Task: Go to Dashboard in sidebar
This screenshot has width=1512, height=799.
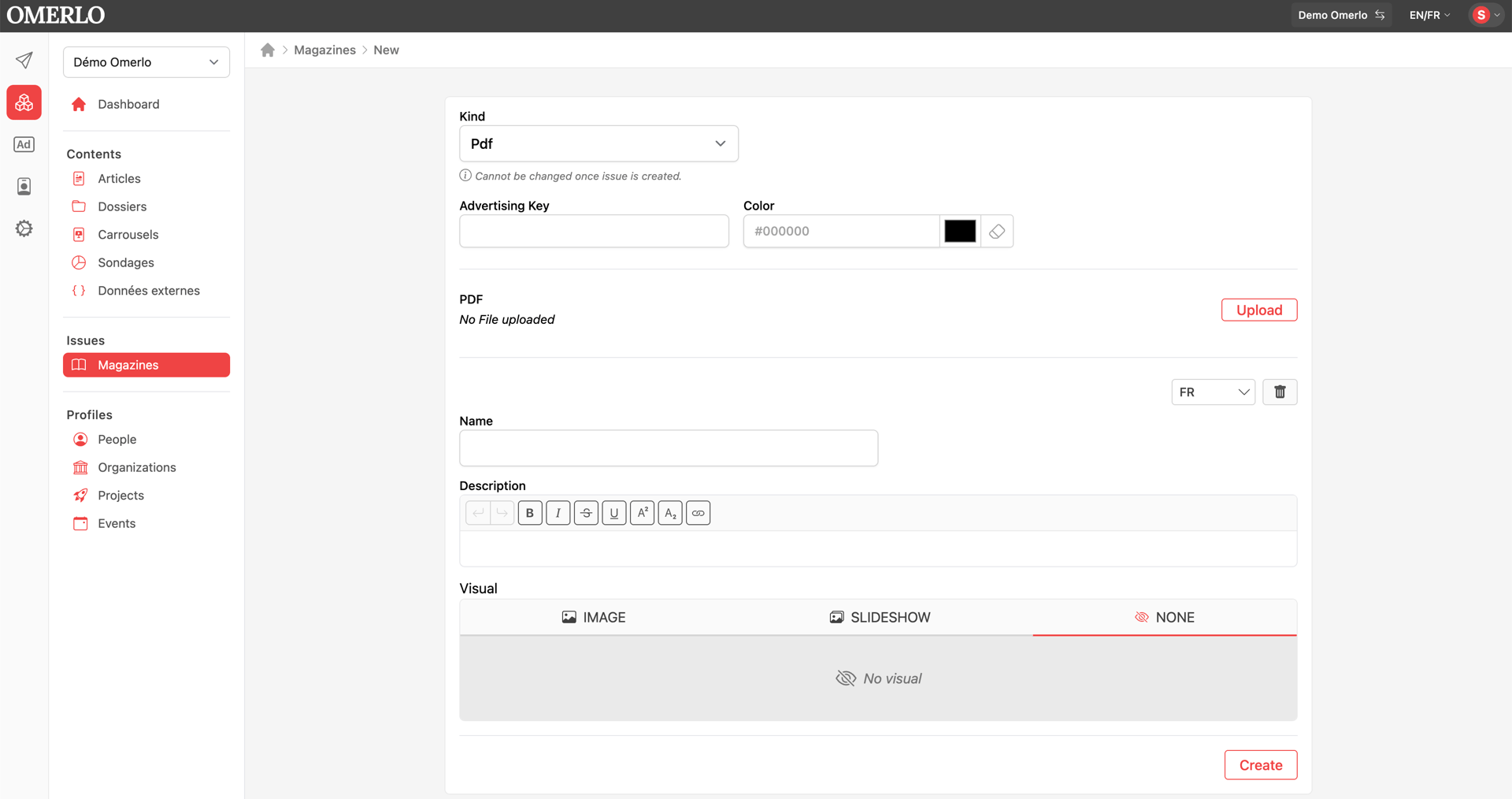Action: [146, 104]
